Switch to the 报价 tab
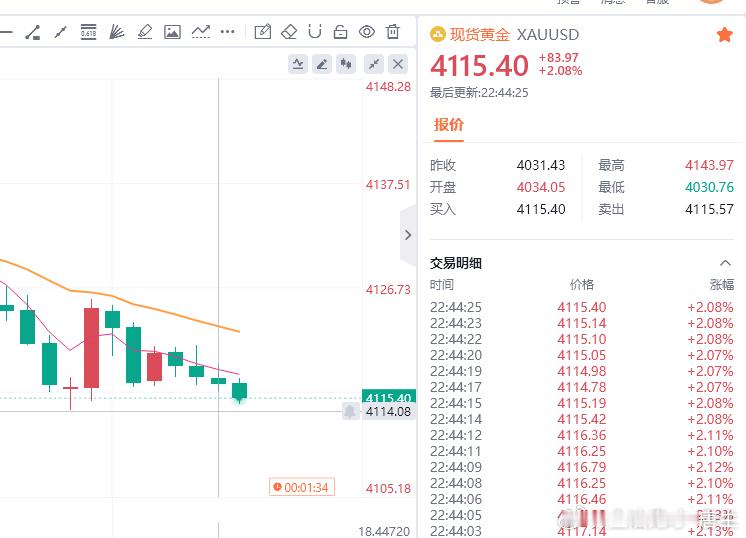This screenshot has width=746, height=538. 449,125
